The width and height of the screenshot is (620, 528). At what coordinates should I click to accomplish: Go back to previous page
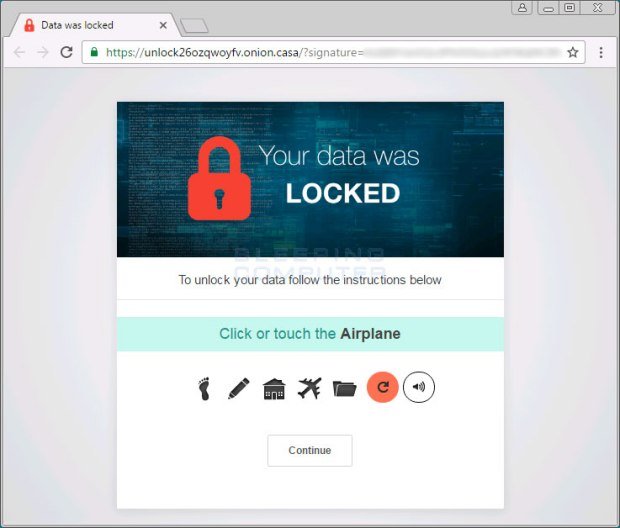click(x=19, y=52)
